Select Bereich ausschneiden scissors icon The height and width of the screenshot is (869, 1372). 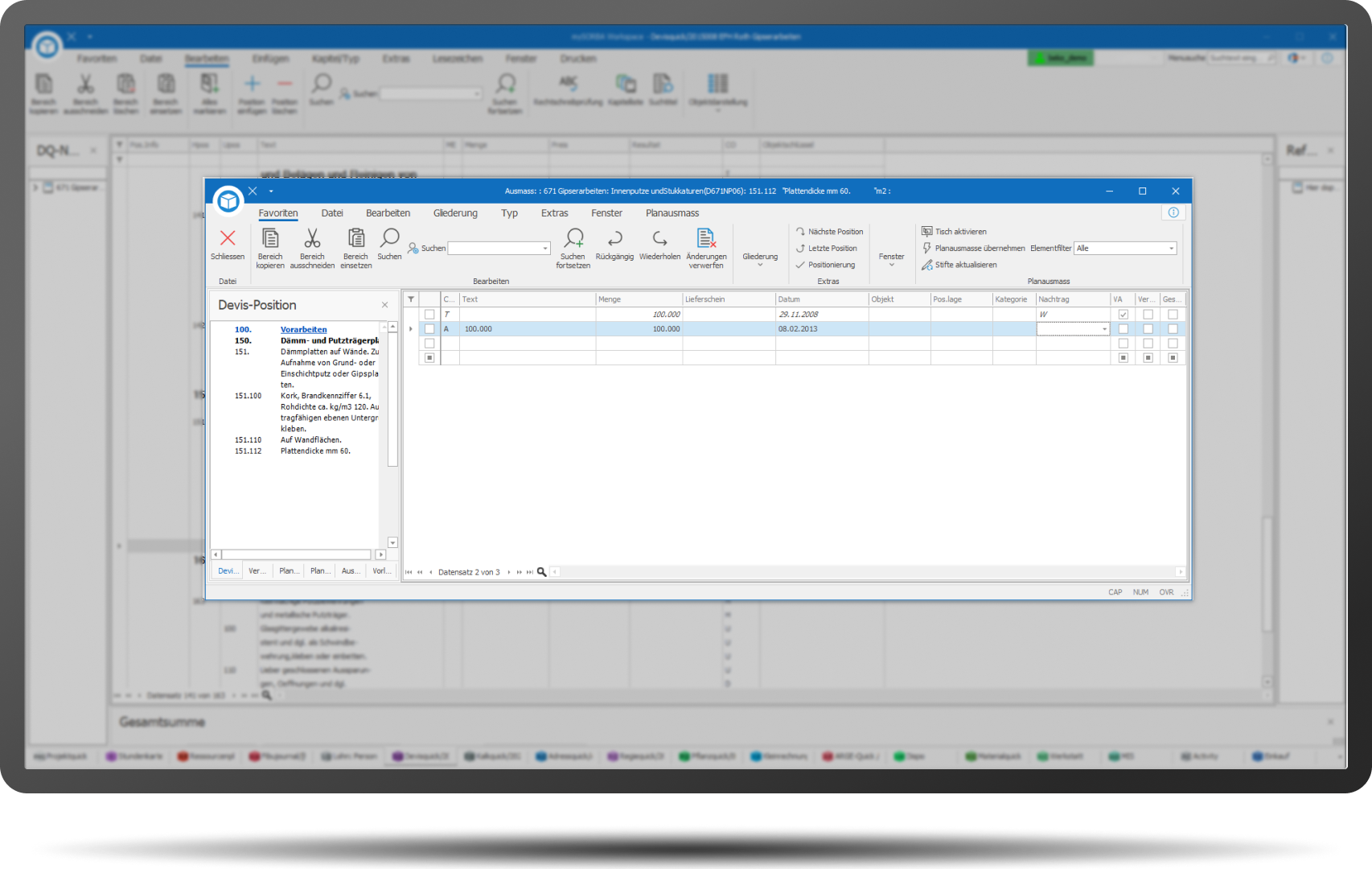[x=312, y=239]
